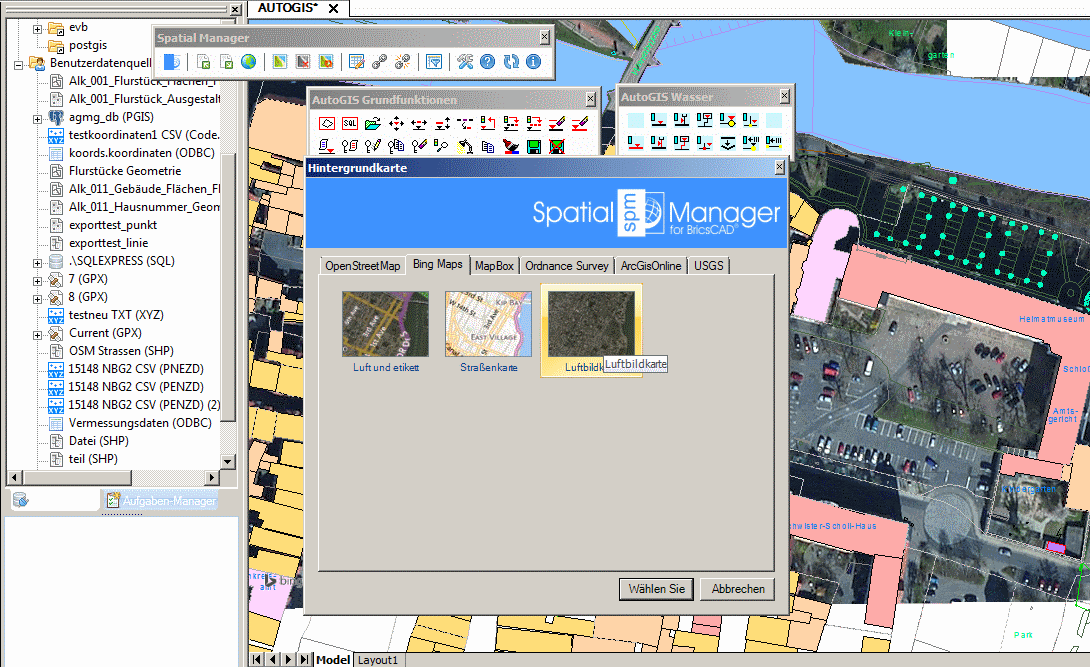The width and height of the screenshot is (1090, 667).
Task: Click the blue info icon
Action: pos(534,62)
